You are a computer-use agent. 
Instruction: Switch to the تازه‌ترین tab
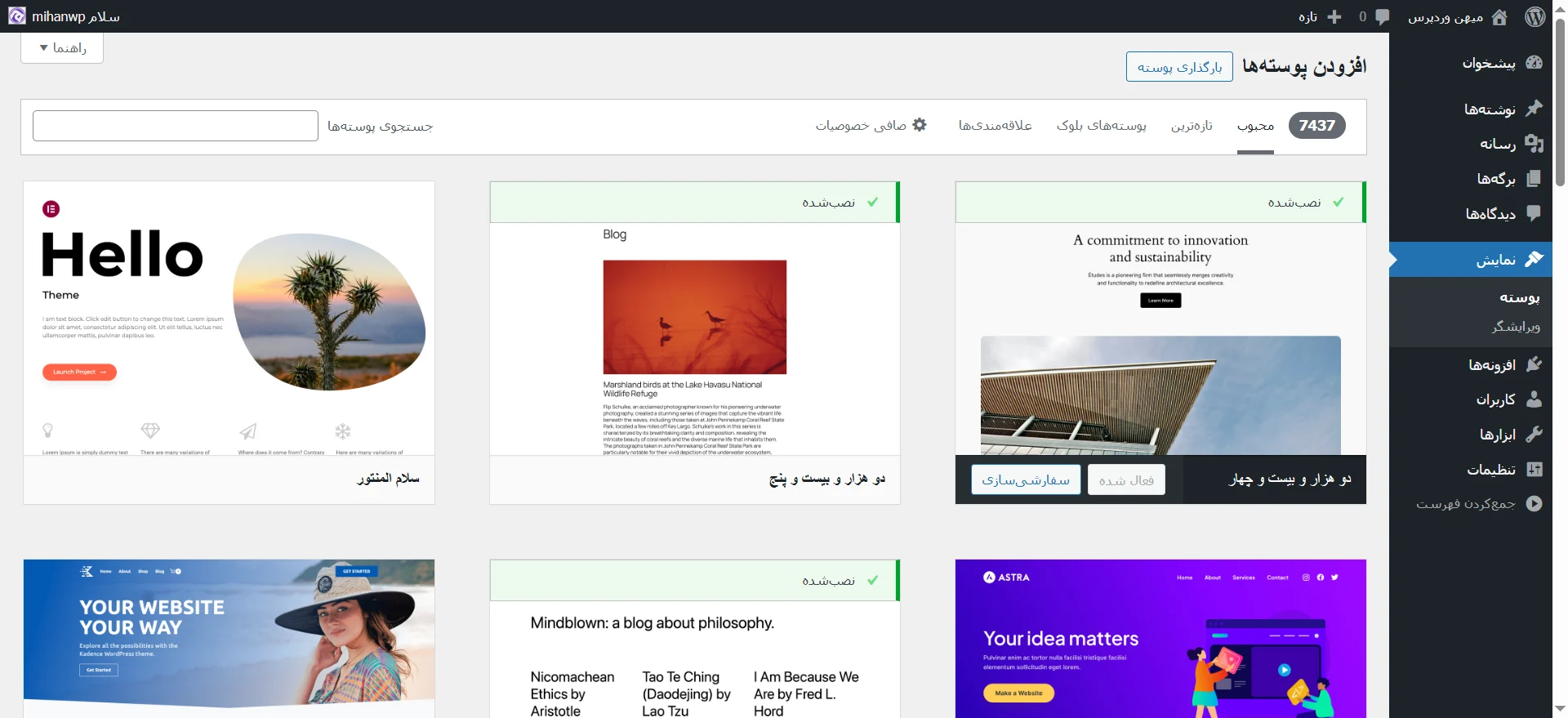(x=1192, y=126)
